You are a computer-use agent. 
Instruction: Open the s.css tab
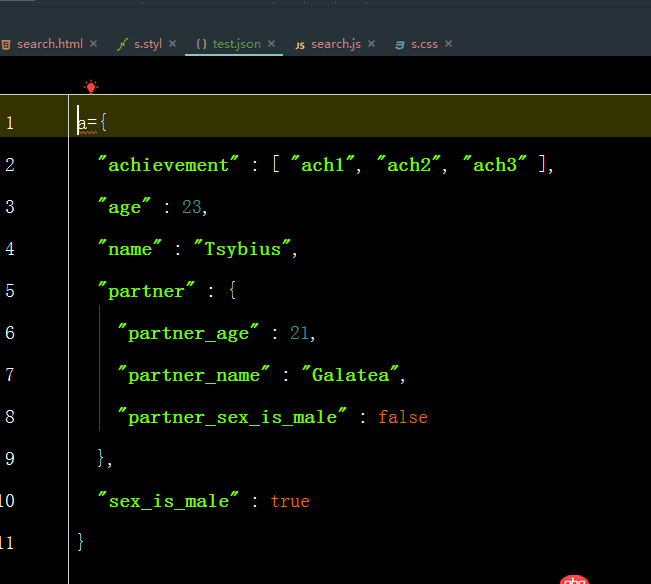click(x=424, y=44)
